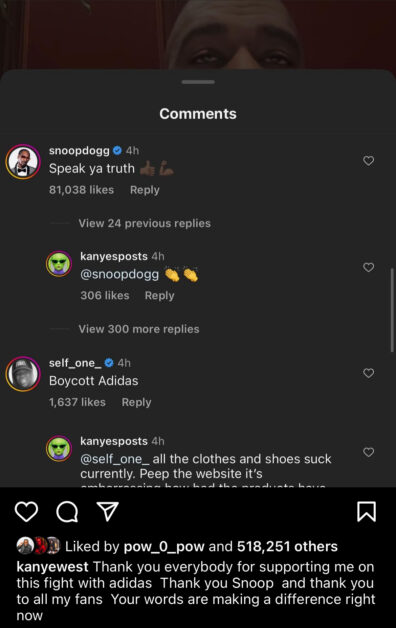Click the comments scrollbar thumb

click(x=392, y=310)
